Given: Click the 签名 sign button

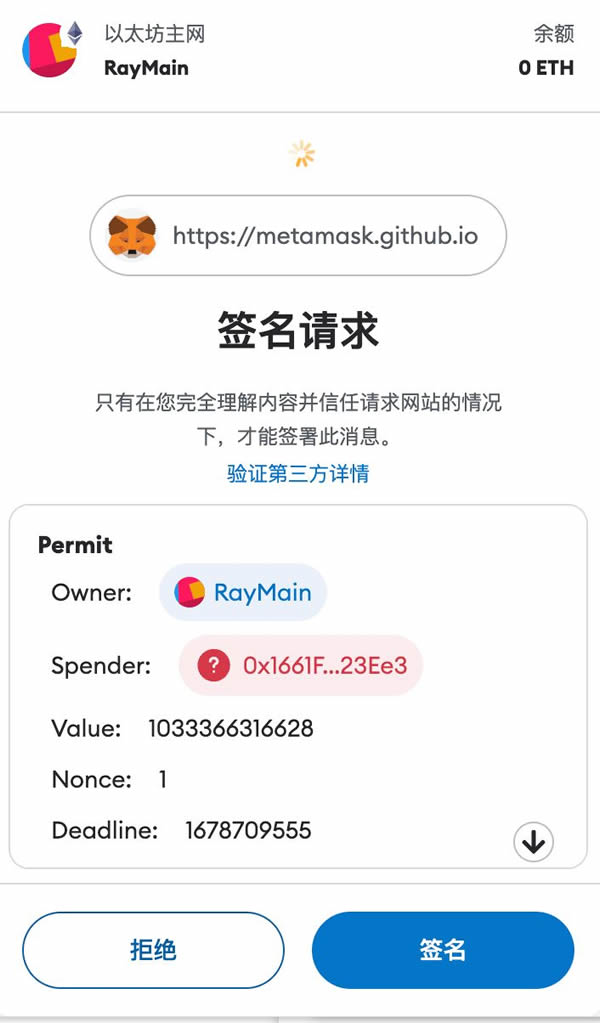Looking at the screenshot, I should pos(443,950).
